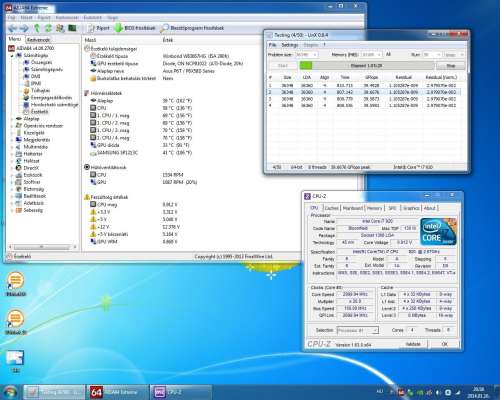500x400 pixels.
Task: Open BIOS frissítések toolbar item
Action: 135,28
